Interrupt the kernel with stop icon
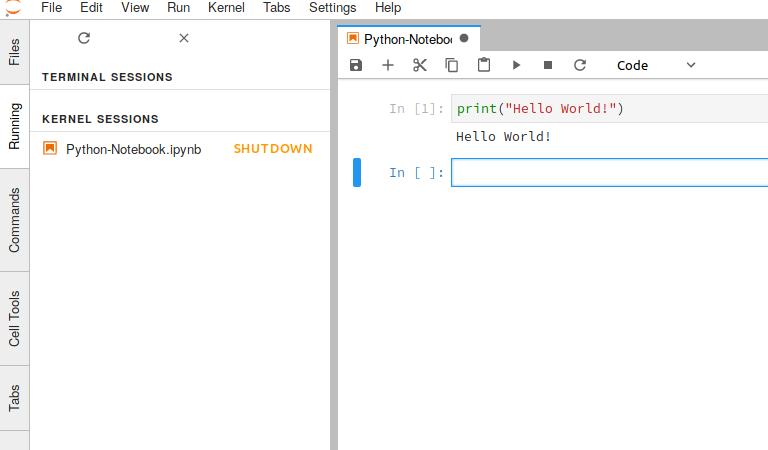This screenshot has width=768, height=450. (548, 65)
